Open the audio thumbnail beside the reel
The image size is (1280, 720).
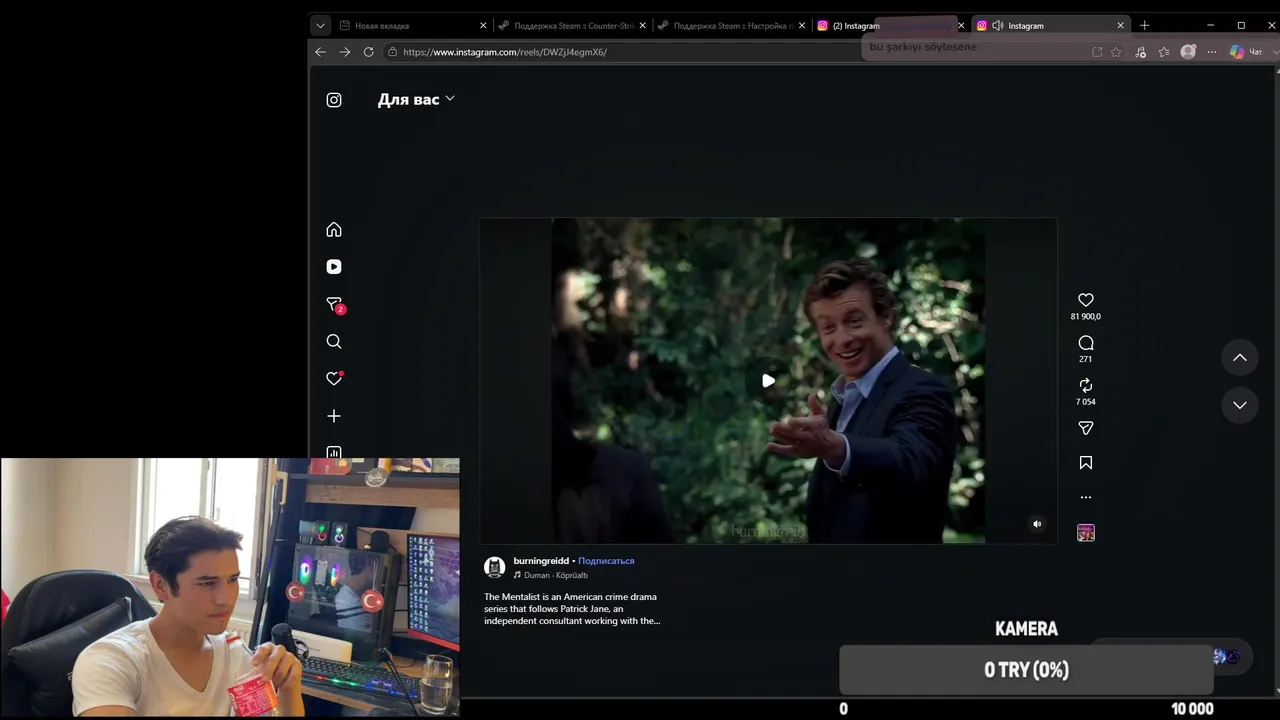tap(1086, 533)
